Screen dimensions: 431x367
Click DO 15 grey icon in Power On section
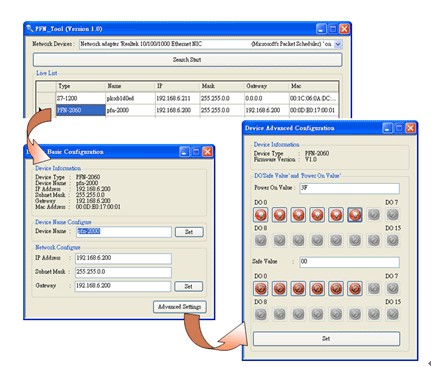click(393, 240)
